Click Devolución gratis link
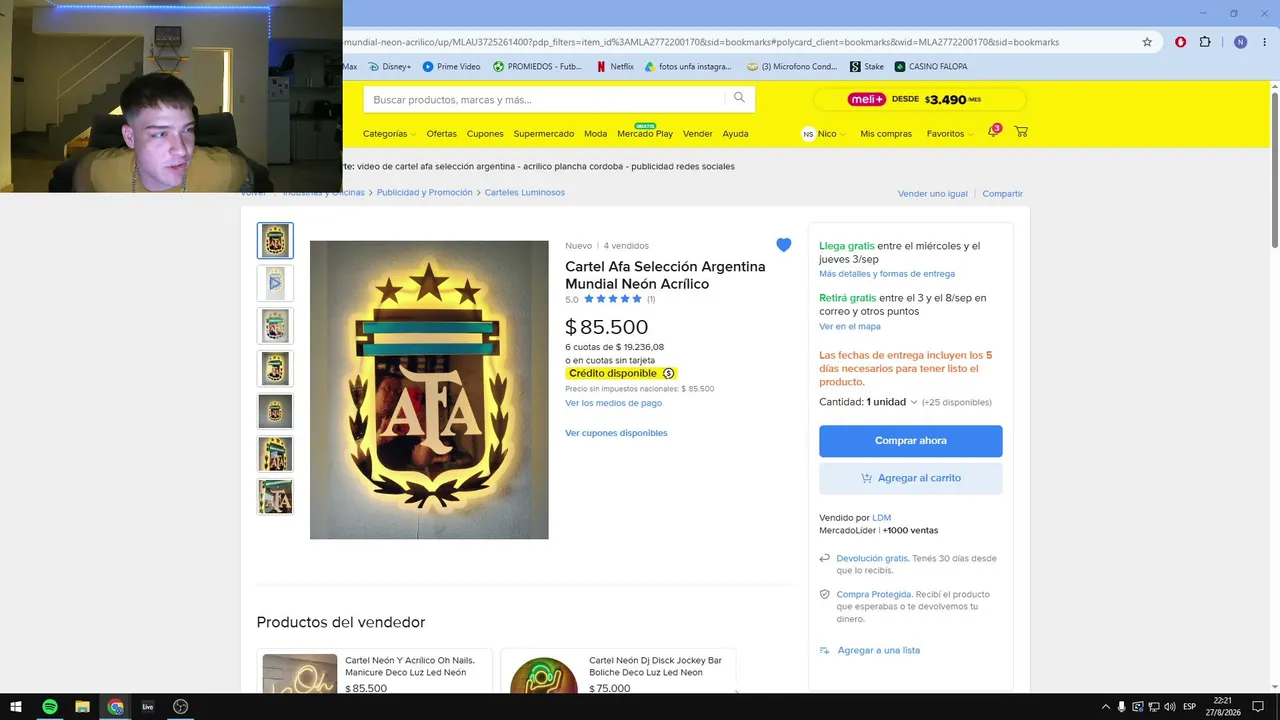 [872, 559]
